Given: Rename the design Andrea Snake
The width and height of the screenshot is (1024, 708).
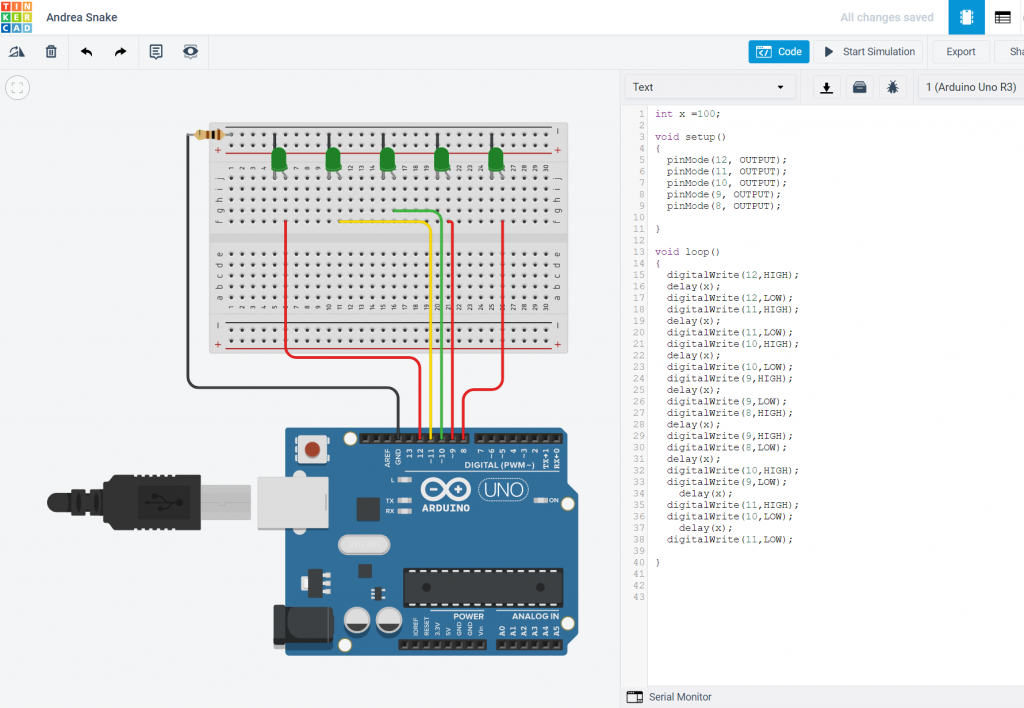Looking at the screenshot, I should [x=82, y=18].
